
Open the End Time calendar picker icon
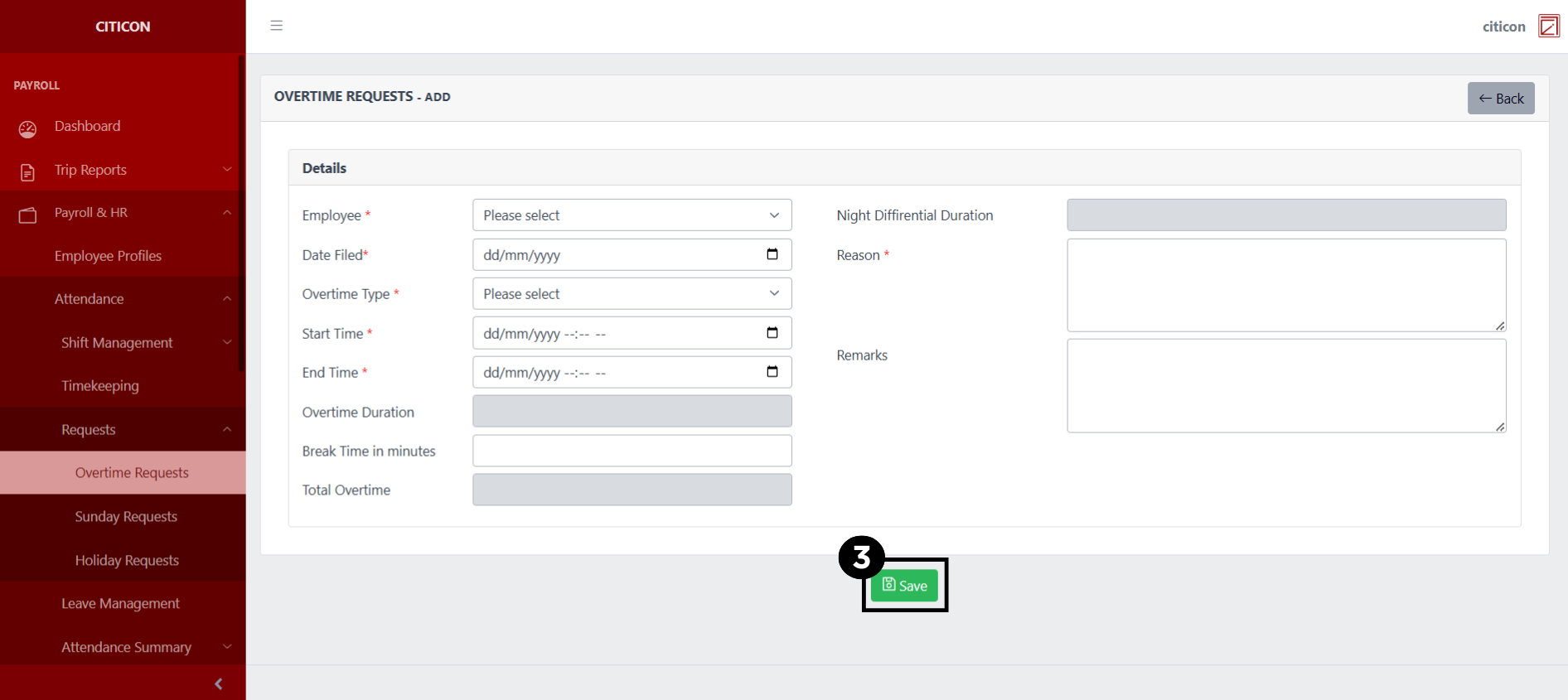772,372
